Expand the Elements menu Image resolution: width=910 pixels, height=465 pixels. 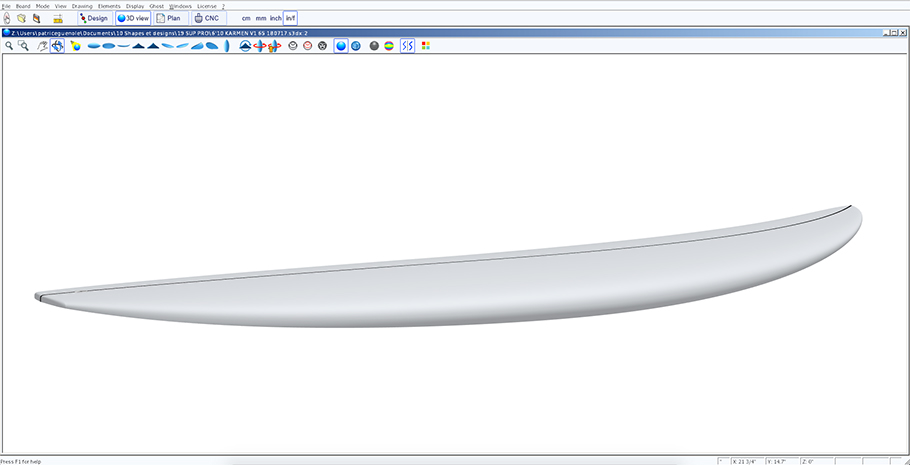(x=109, y=6)
